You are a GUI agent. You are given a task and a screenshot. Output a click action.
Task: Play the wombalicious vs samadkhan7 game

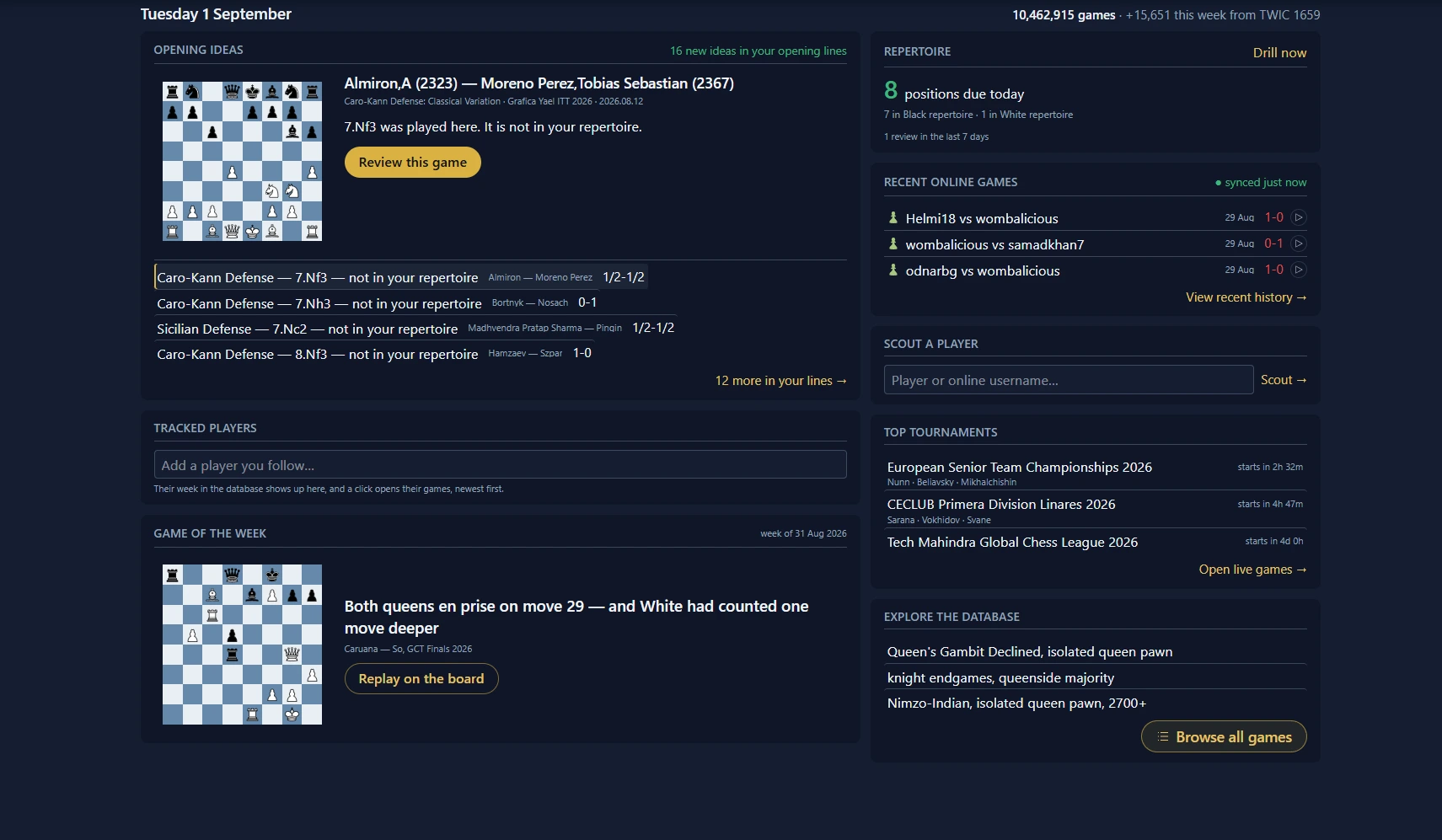[1299, 243]
